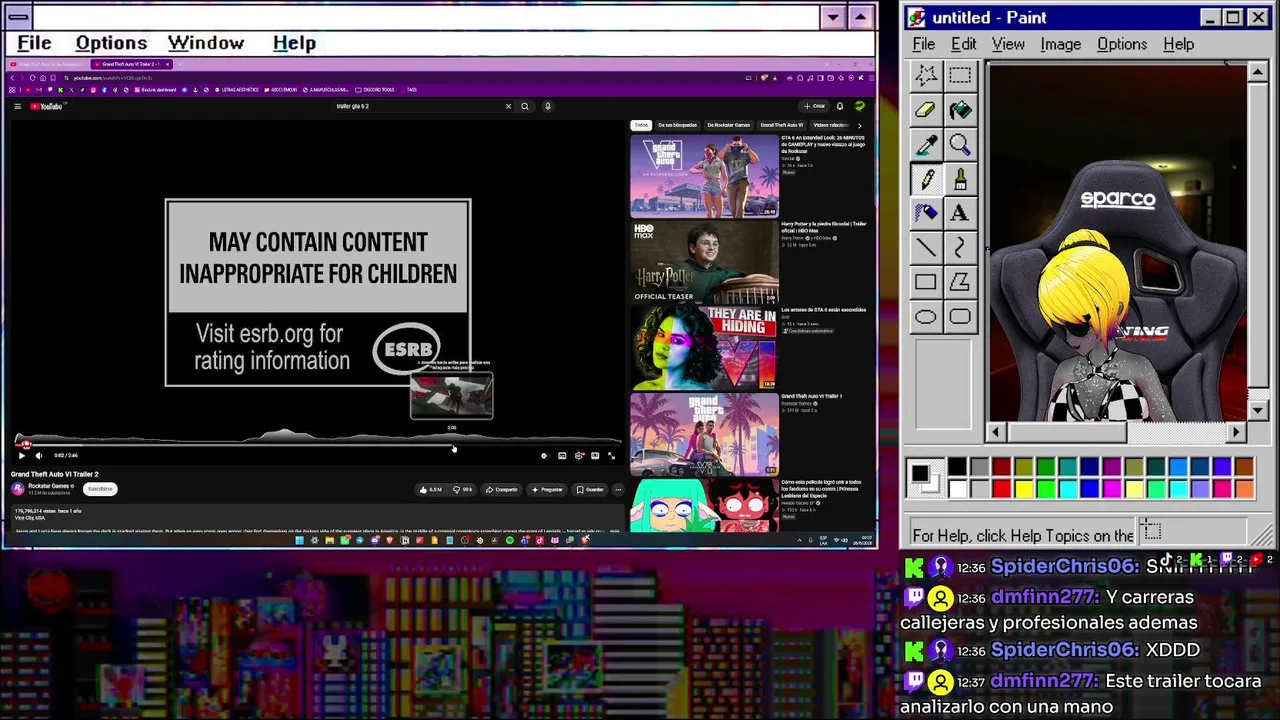Select the Pencil tool in Paint
This screenshot has height=720, width=1280.
pos(925,180)
